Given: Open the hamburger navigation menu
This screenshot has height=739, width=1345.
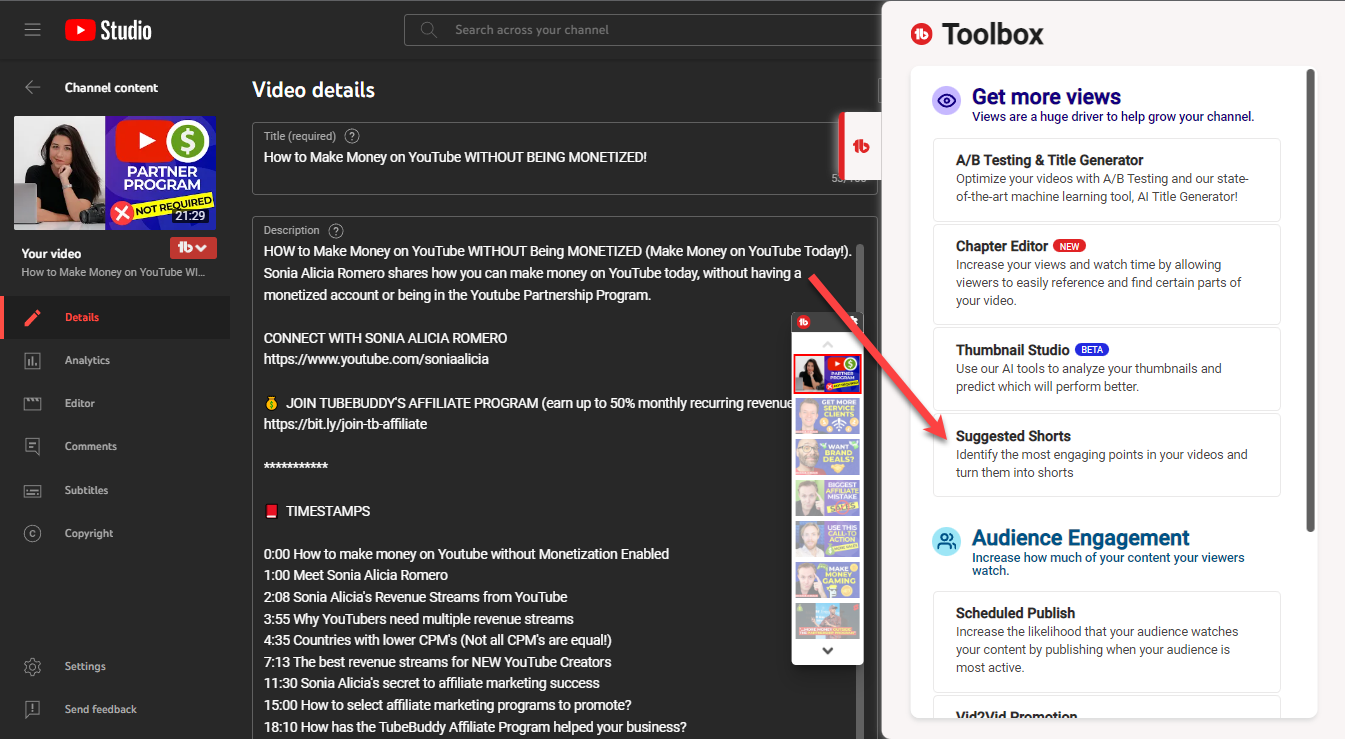Looking at the screenshot, I should pyautogui.click(x=32, y=30).
